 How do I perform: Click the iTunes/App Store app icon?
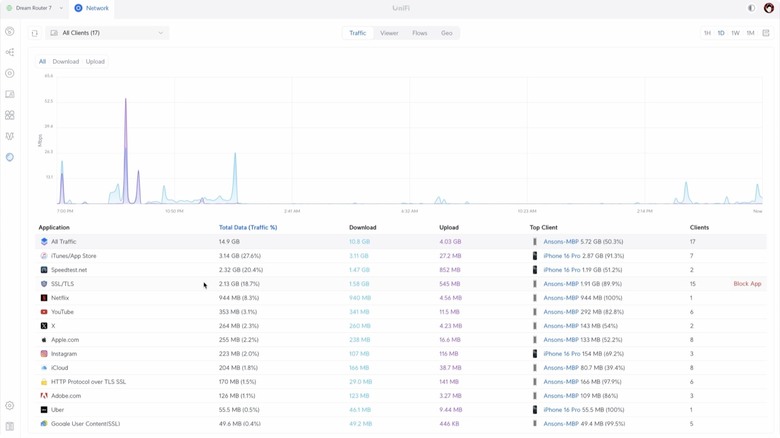pos(44,256)
